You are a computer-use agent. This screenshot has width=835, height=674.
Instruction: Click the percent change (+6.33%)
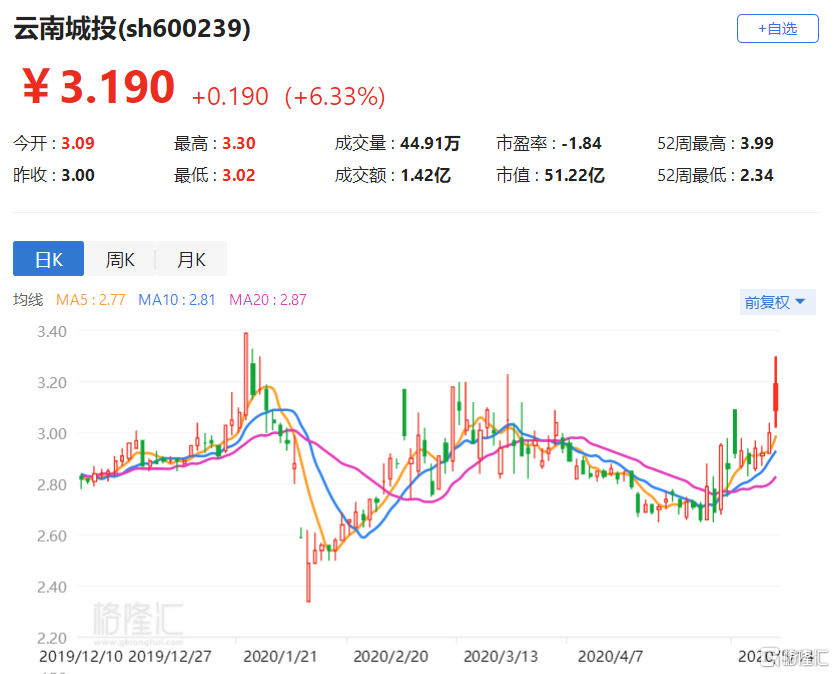(335, 97)
